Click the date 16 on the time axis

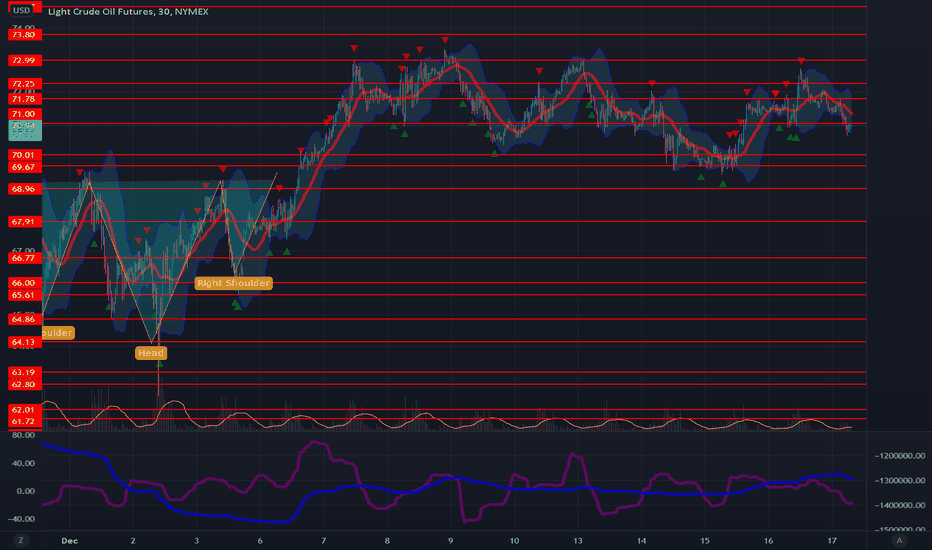[x=769, y=540]
